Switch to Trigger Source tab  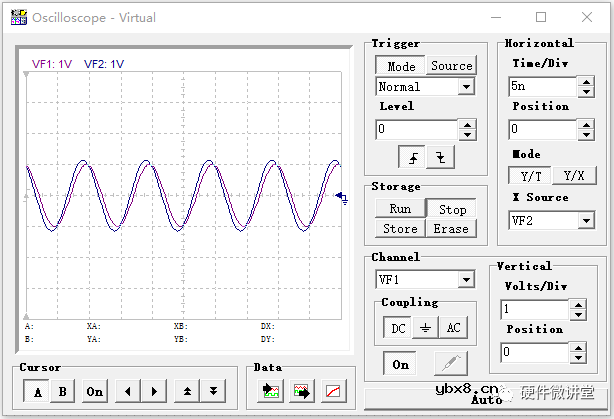pyautogui.click(x=451, y=66)
